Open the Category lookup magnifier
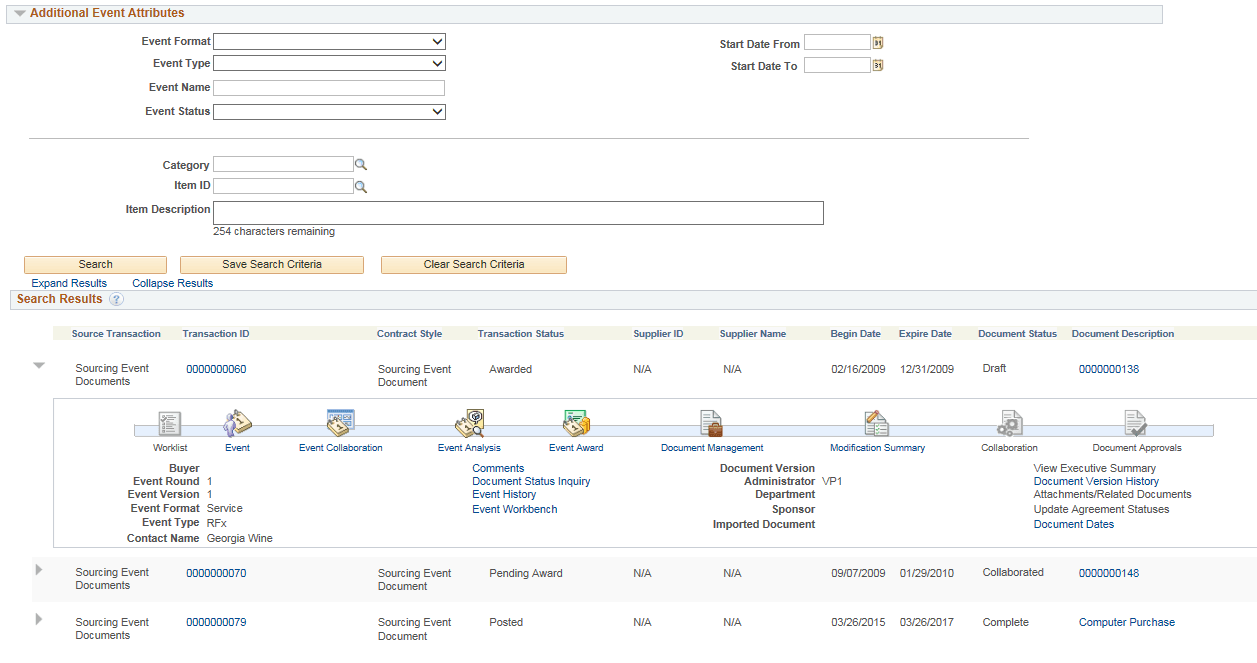Screen dimensions: 1257x663 click(361, 164)
